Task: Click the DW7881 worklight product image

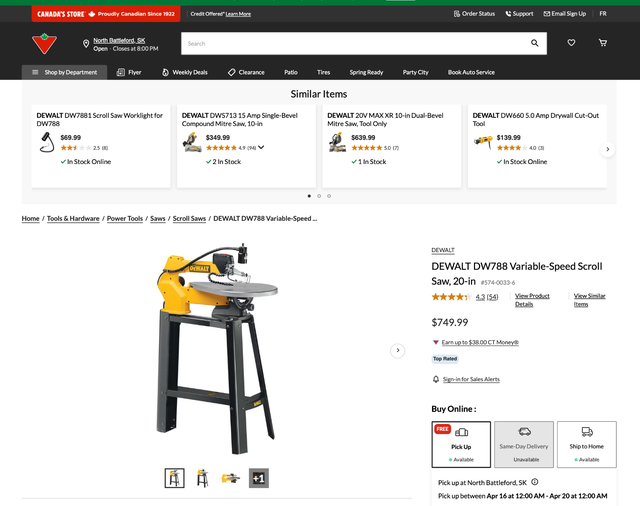Action: (47, 142)
